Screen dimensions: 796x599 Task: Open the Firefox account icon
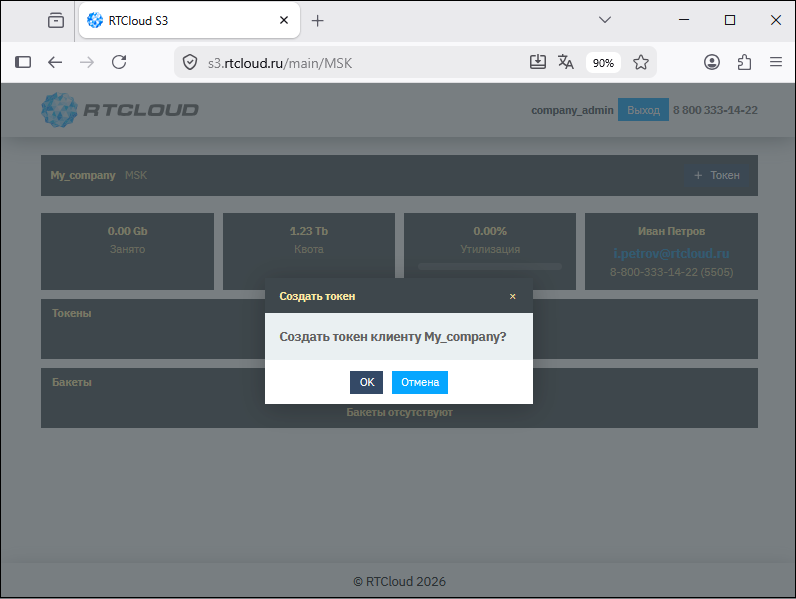[712, 62]
